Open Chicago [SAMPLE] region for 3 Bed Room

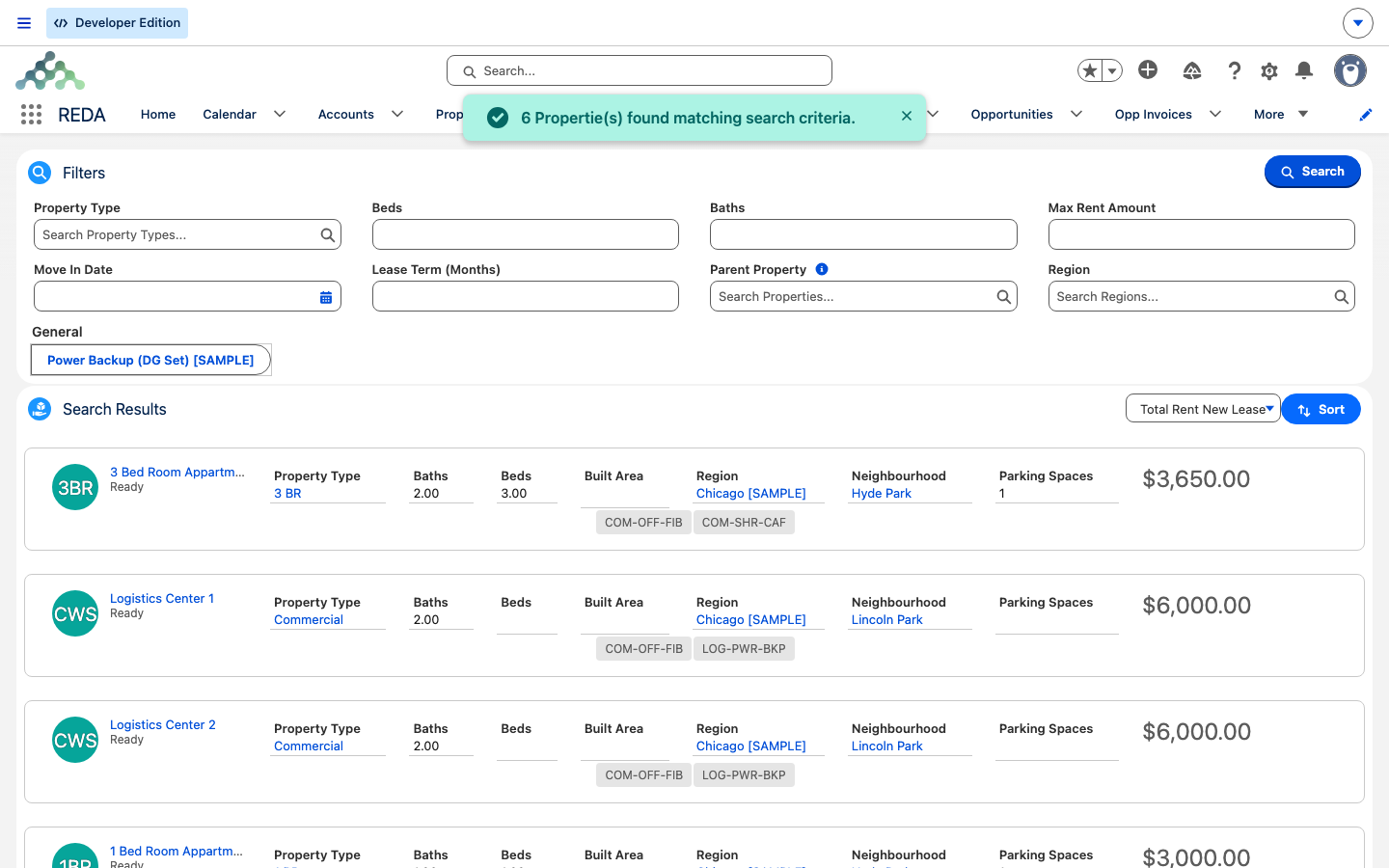tap(751, 493)
